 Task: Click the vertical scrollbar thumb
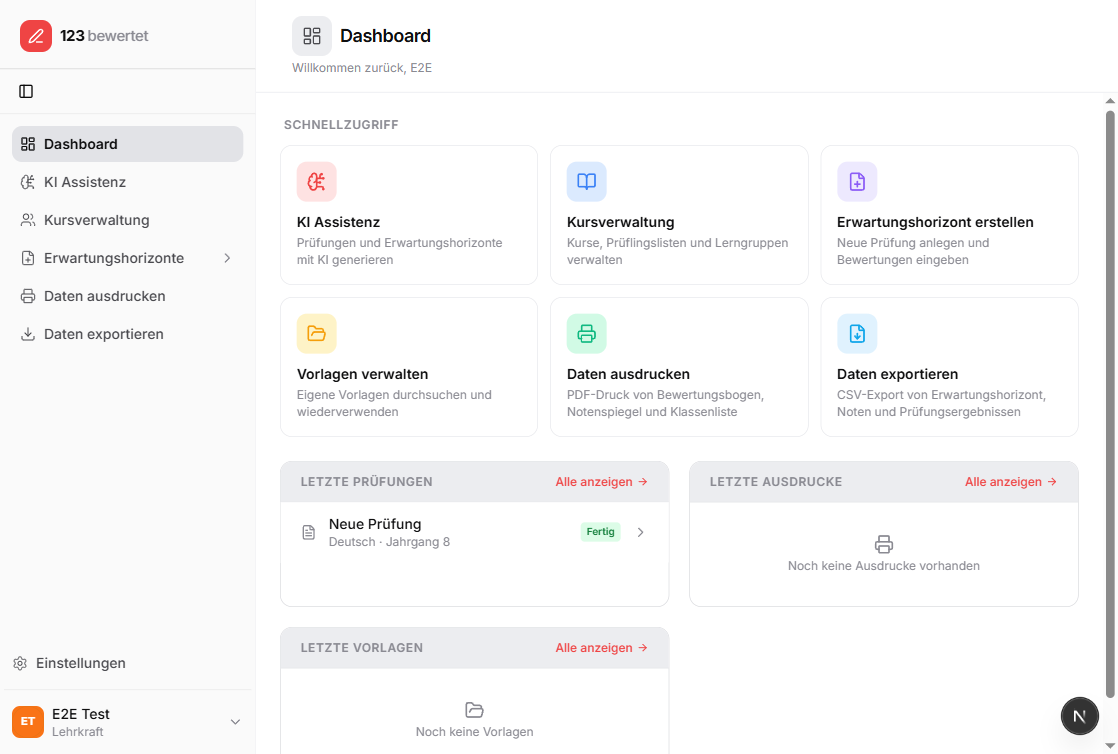1110,404
